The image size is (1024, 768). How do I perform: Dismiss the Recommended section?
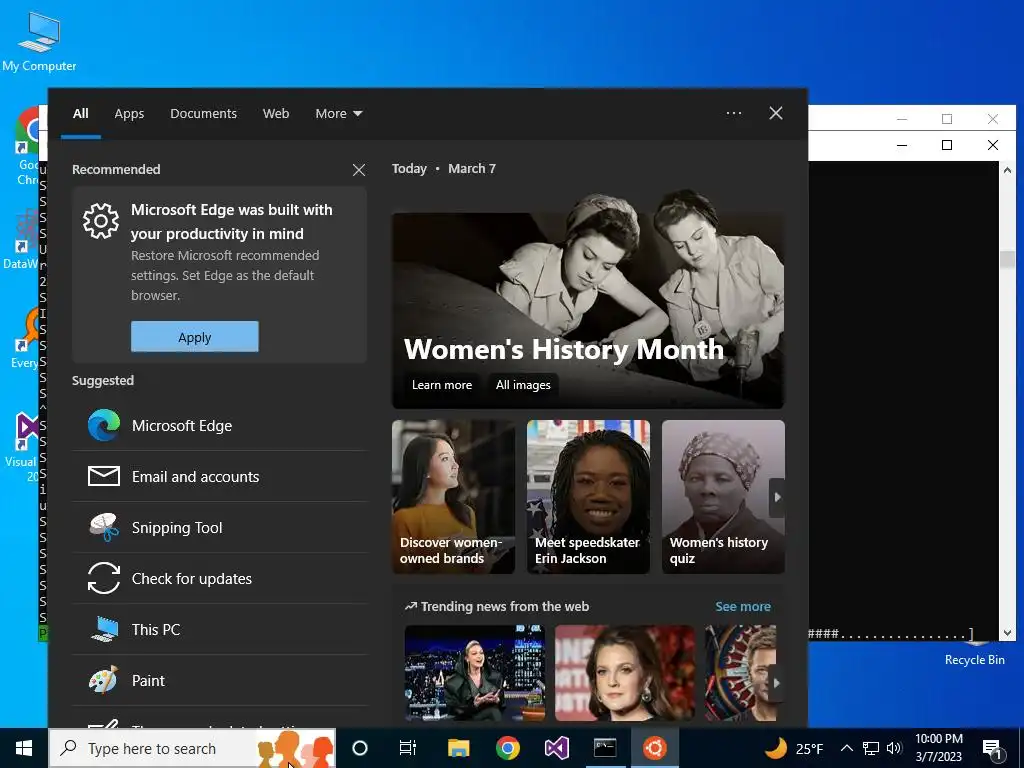(x=359, y=170)
